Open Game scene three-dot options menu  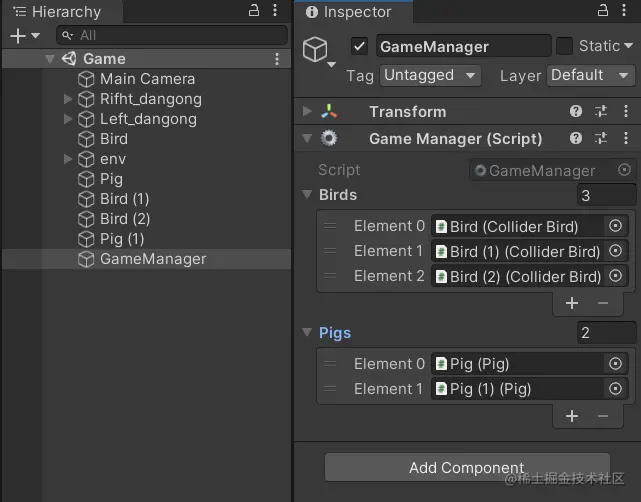[x=277, y=59]
